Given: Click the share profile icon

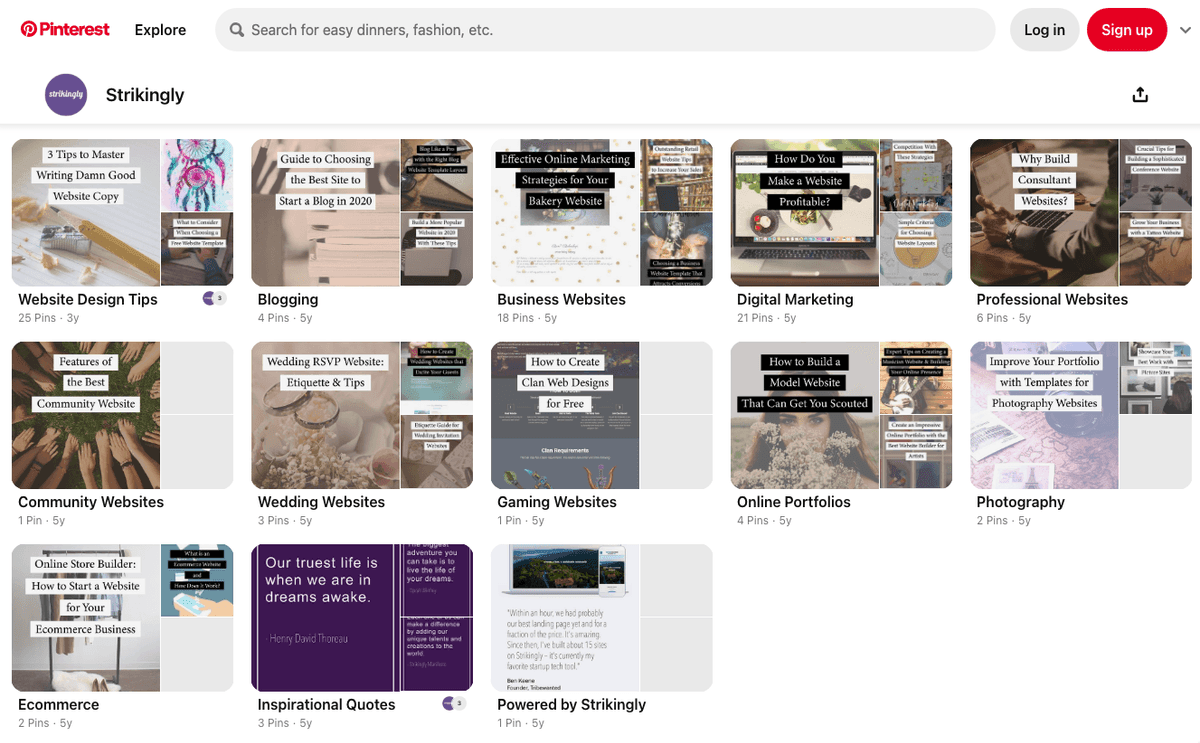Looking at the screenshot, I should click(1140, 95).
